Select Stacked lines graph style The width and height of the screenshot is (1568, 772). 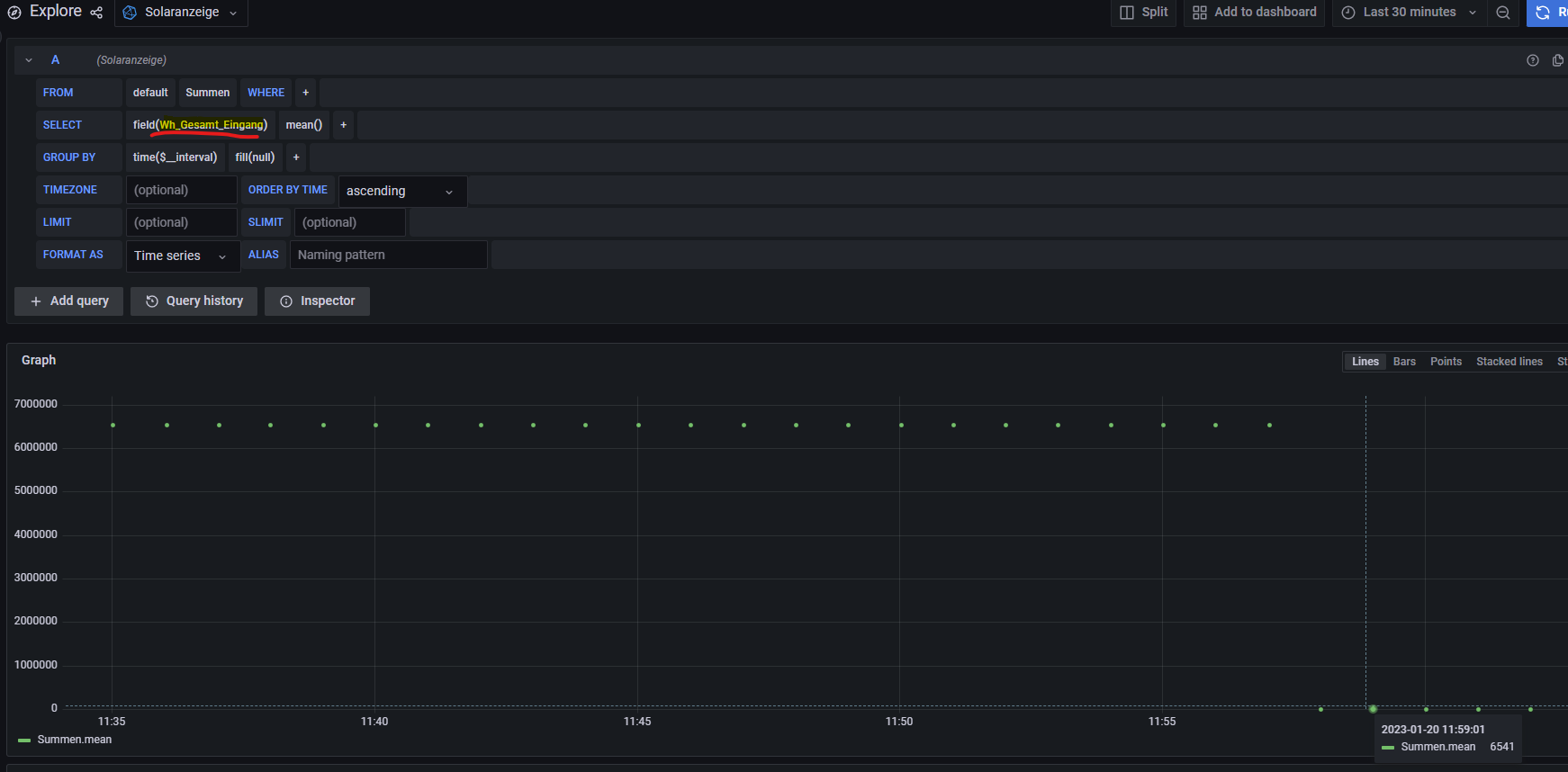(1509, 362)
